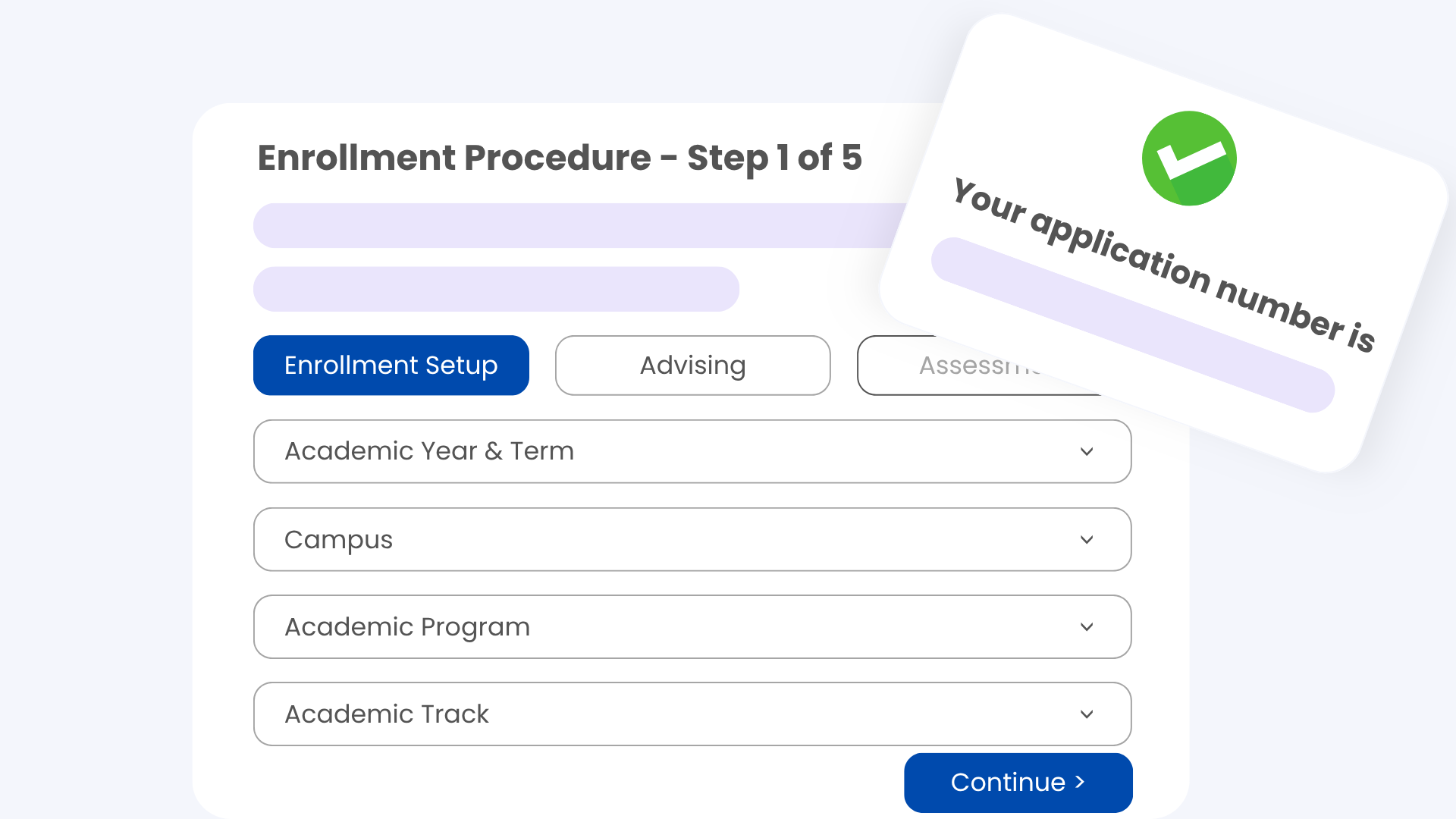
Task: Click the Academic Year & Term chevron arrow
Action: [1087, 452]
